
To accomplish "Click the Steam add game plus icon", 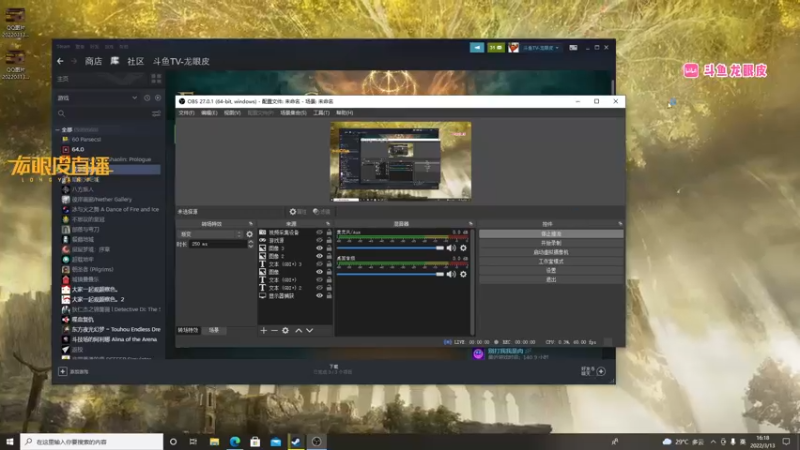I will tap(62, 371).
